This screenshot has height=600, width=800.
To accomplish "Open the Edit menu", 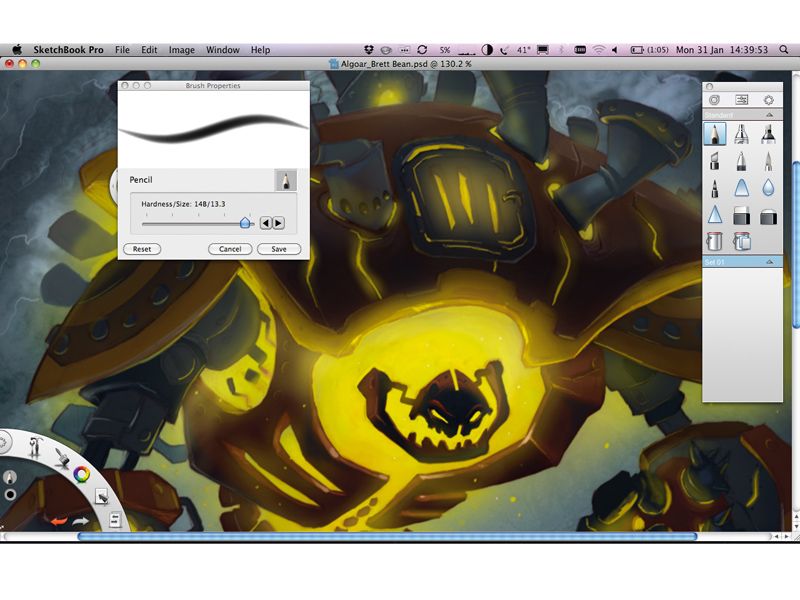I will click(149, 49).
